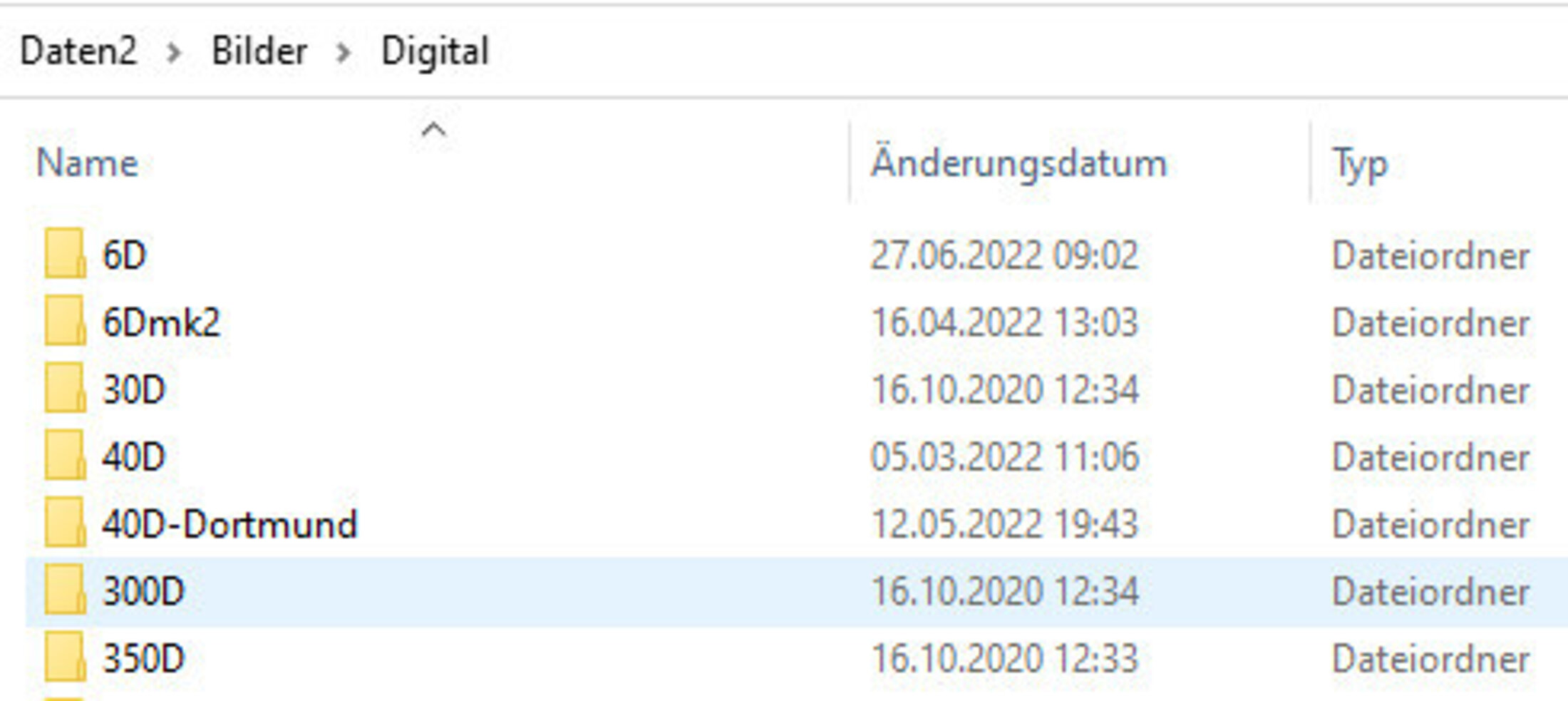
Task: Click the 350D row date 16.10.2020 12:33
Action: tap(1004, 658)
